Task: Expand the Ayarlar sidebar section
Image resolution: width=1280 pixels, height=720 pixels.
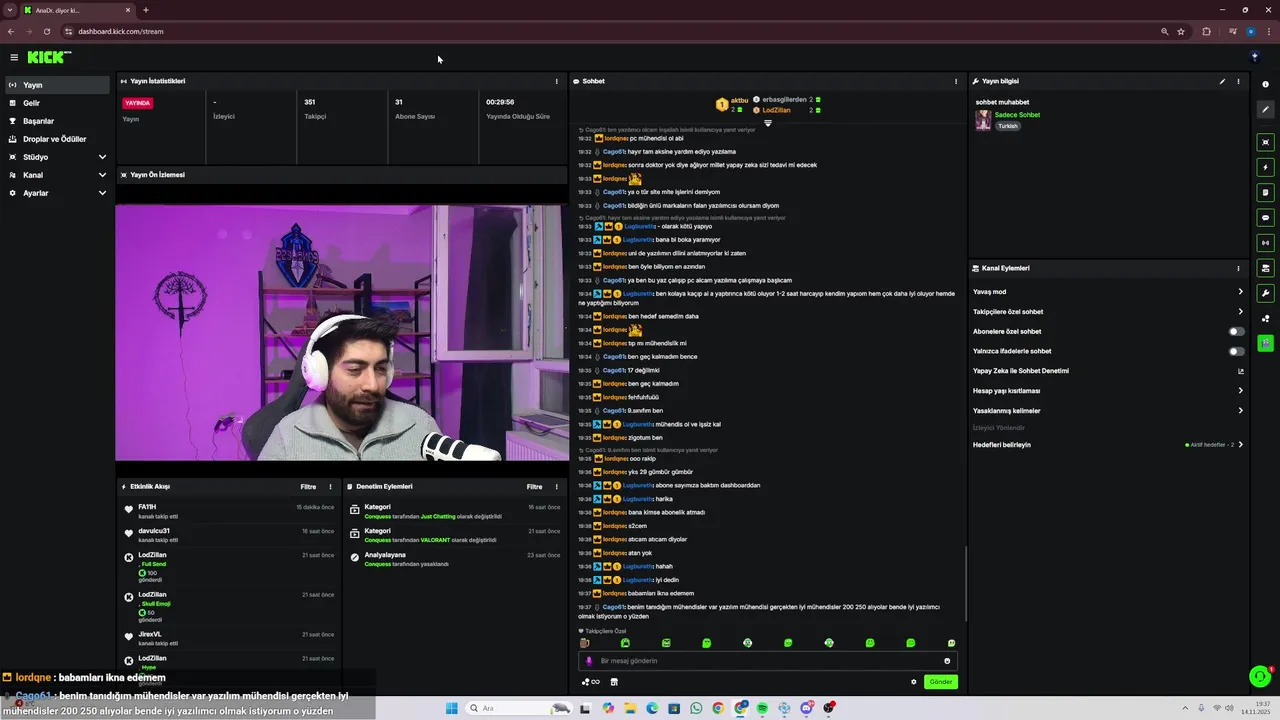Action: pos(56,193)
